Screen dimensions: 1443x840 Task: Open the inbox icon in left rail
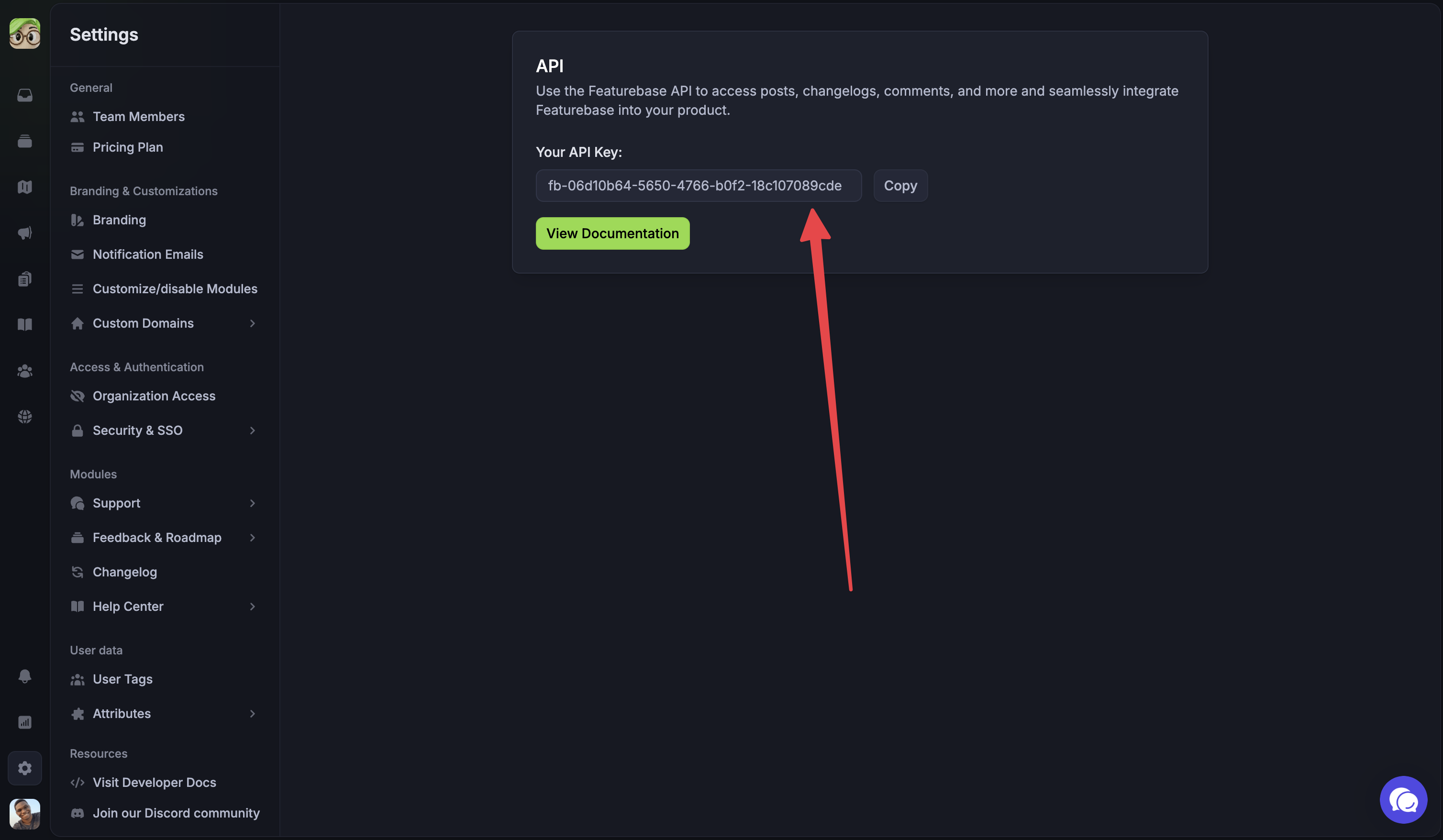pos(24,95)
